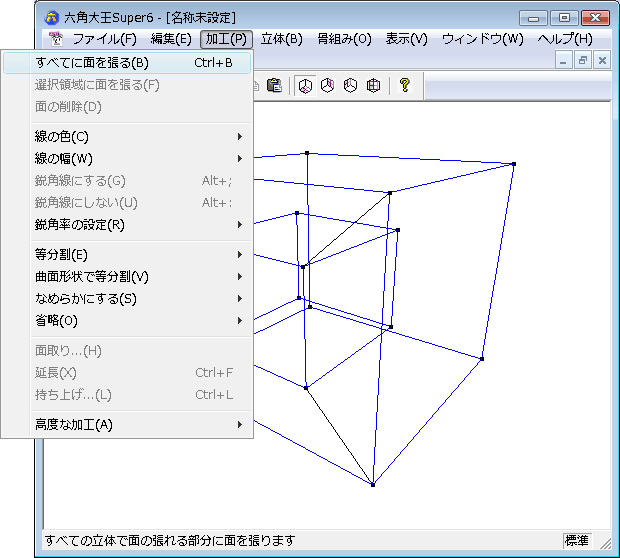This screenshot has height=558, width=620.
Task: Click the title bar text 六角大王Super6 - [名称未設定]
Action: click(x=150, y=18)
